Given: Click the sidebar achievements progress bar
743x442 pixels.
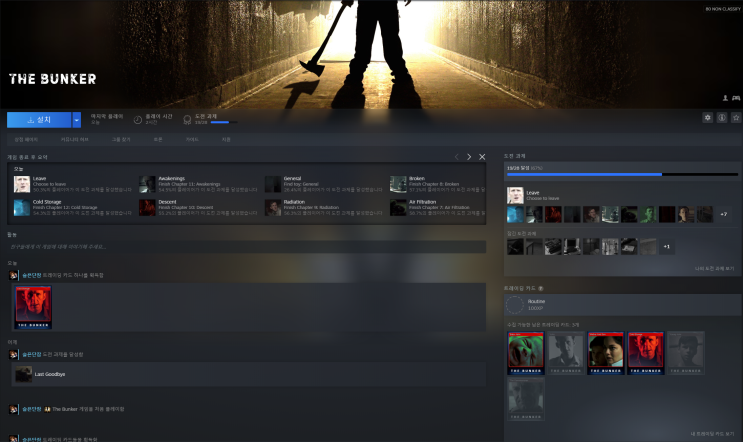Looking at the screenshot, I should [622, 174].
